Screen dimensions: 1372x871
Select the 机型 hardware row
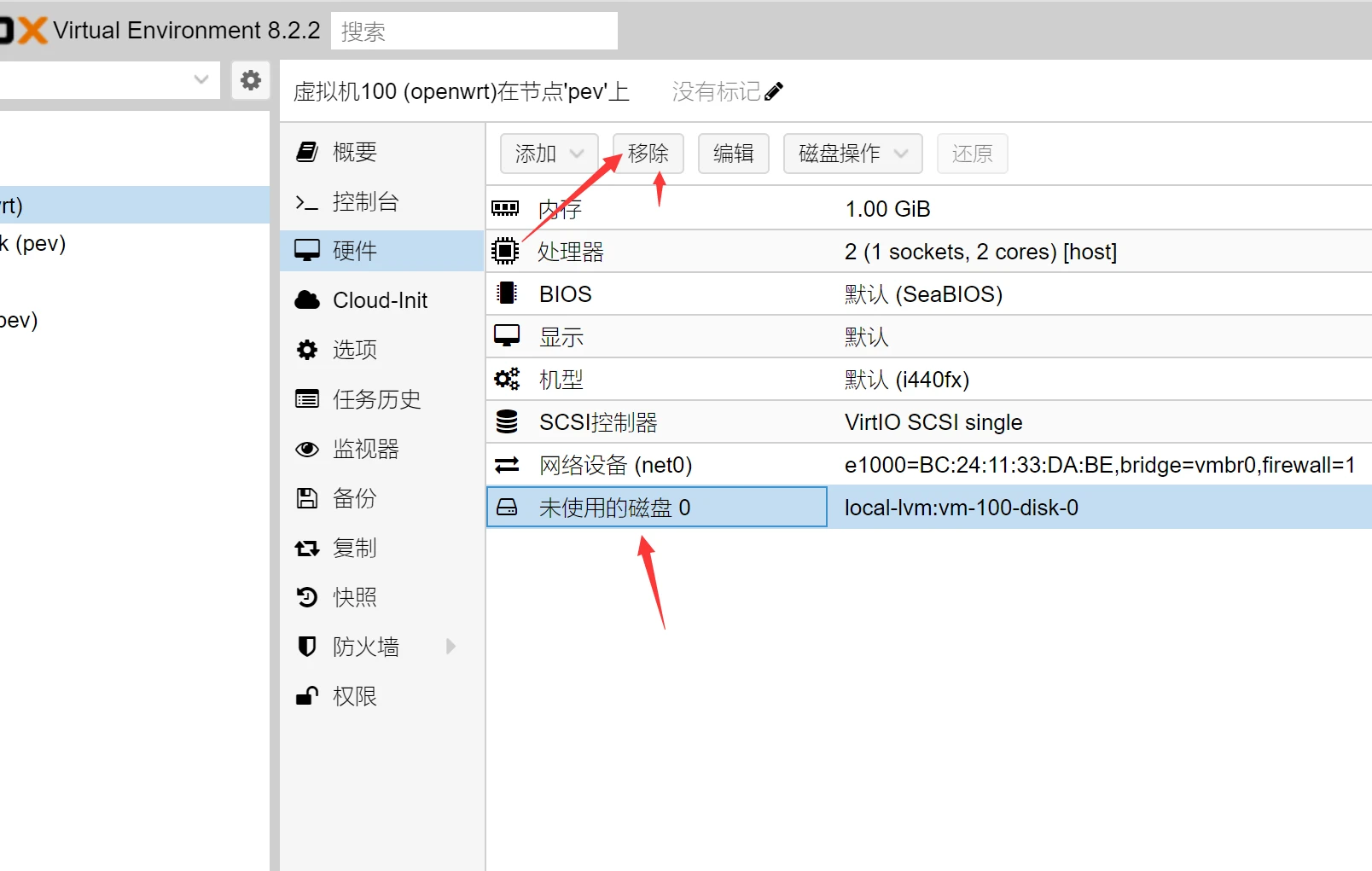click(x=929, y=379)
